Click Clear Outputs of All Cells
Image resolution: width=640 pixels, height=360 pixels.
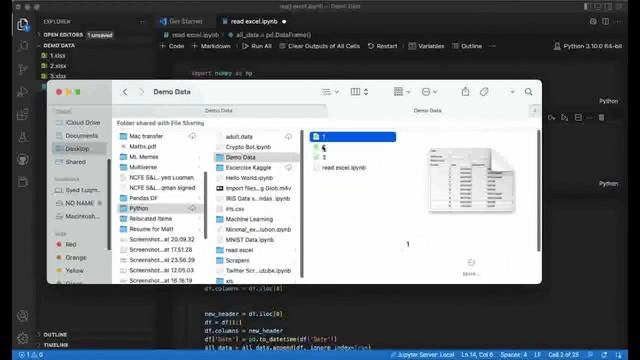click(x=320, y=46)
